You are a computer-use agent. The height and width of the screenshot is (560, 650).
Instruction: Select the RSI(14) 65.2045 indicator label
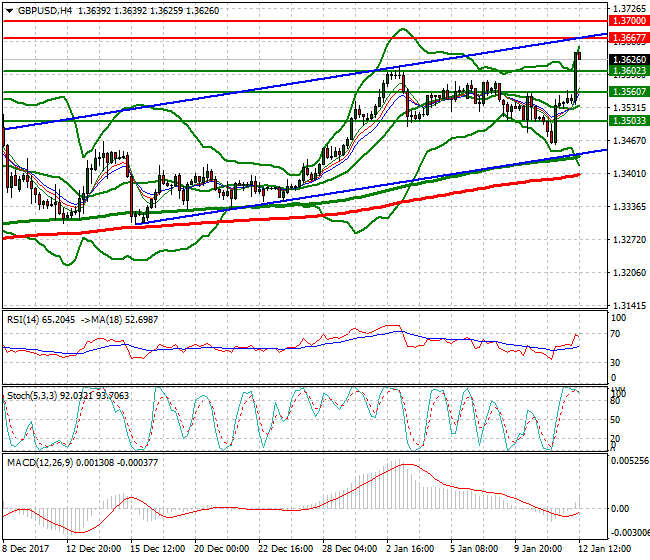41,320
